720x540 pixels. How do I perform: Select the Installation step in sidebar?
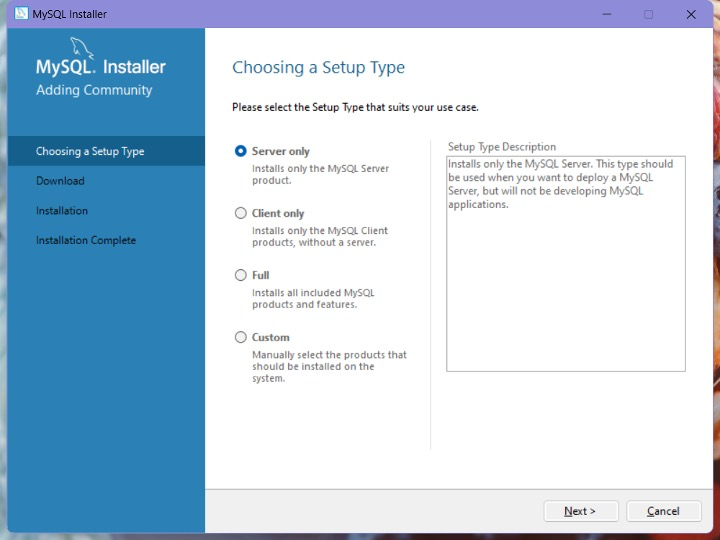pyautogui.click(x=62, y=211)
